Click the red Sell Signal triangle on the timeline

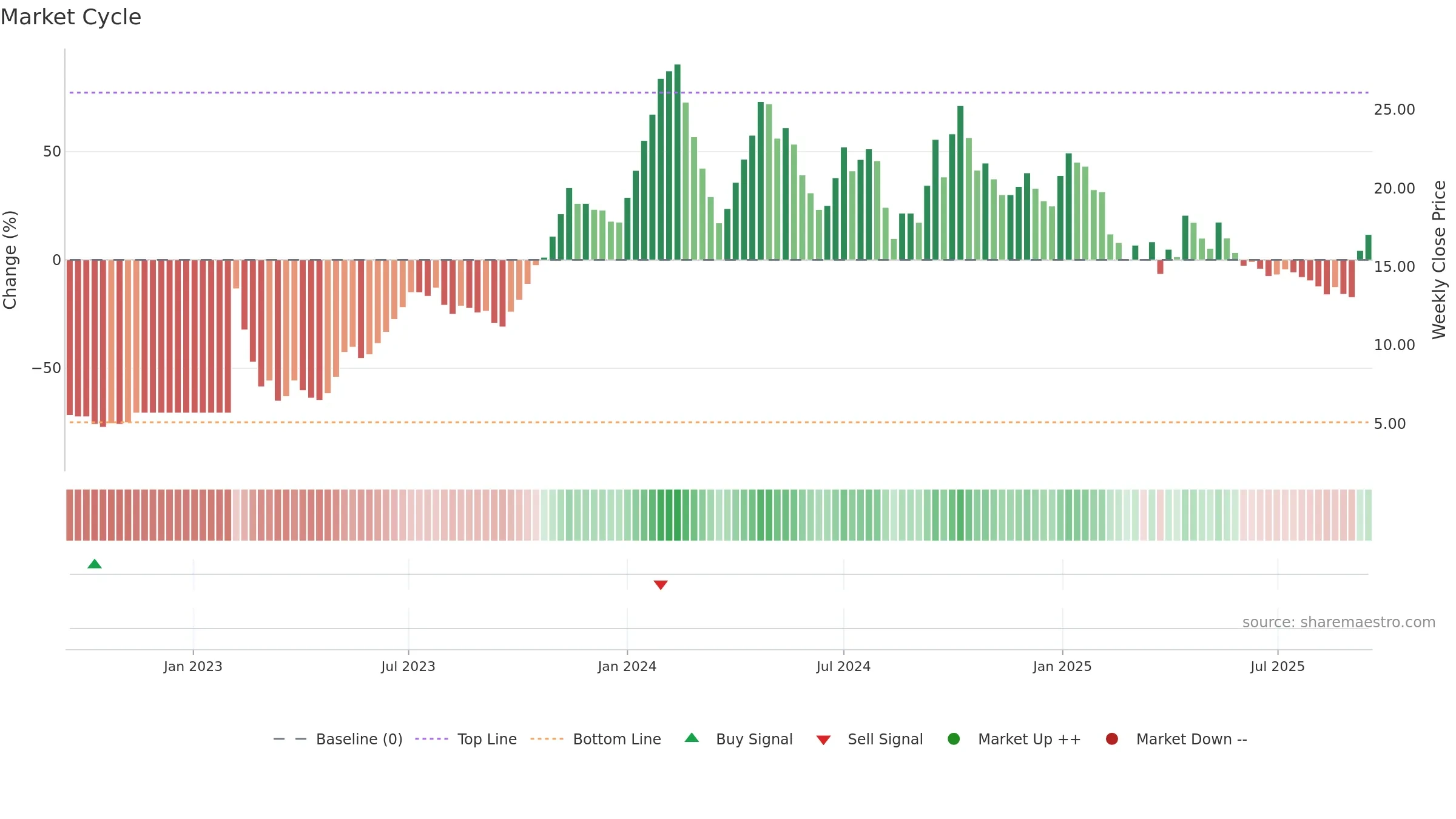(x=661, y=585)
